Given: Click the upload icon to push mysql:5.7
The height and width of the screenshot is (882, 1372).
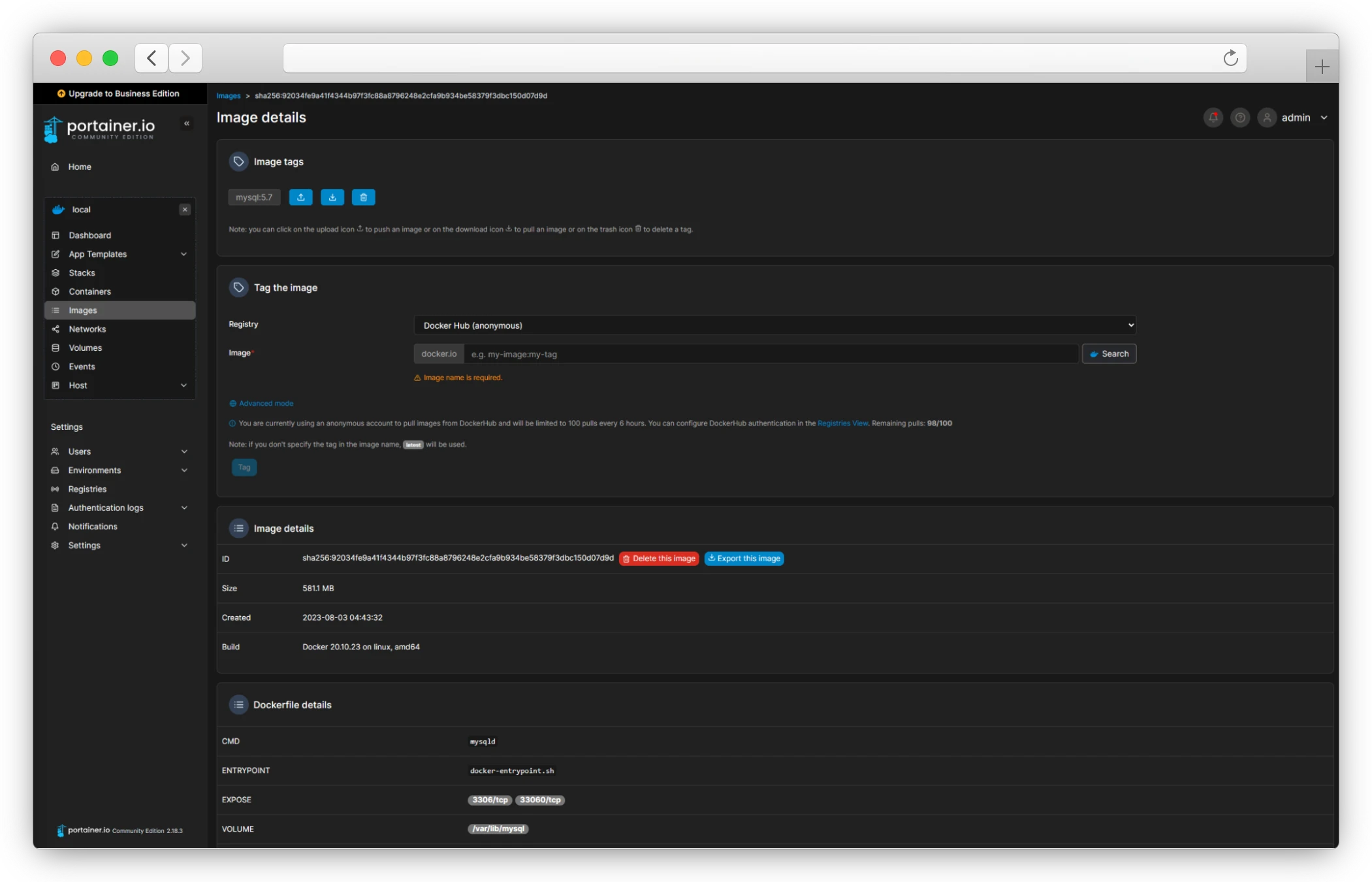Looking at the screenshot, I should [x=300, y=197].
